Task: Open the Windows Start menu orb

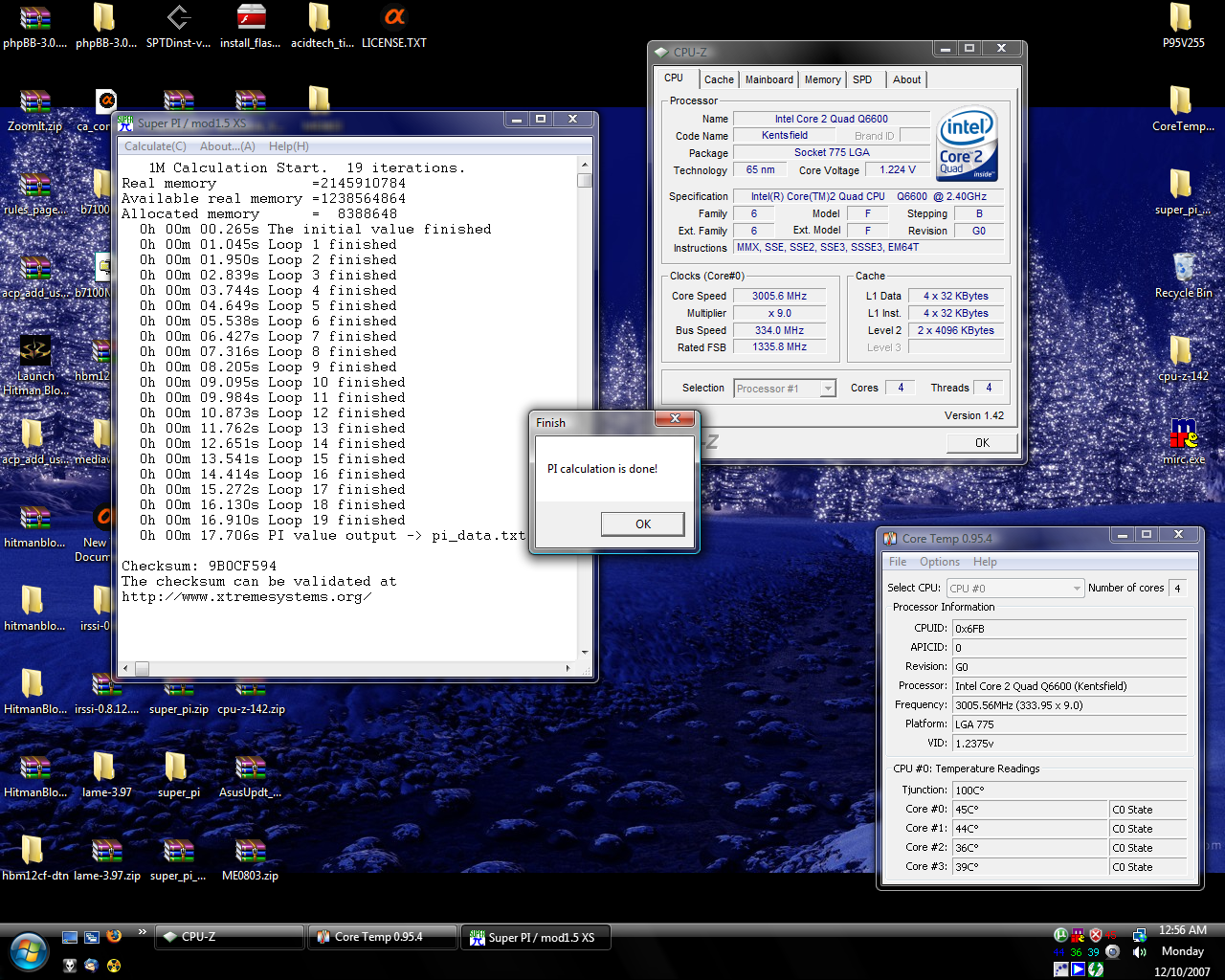Action: tap(29, 950)
